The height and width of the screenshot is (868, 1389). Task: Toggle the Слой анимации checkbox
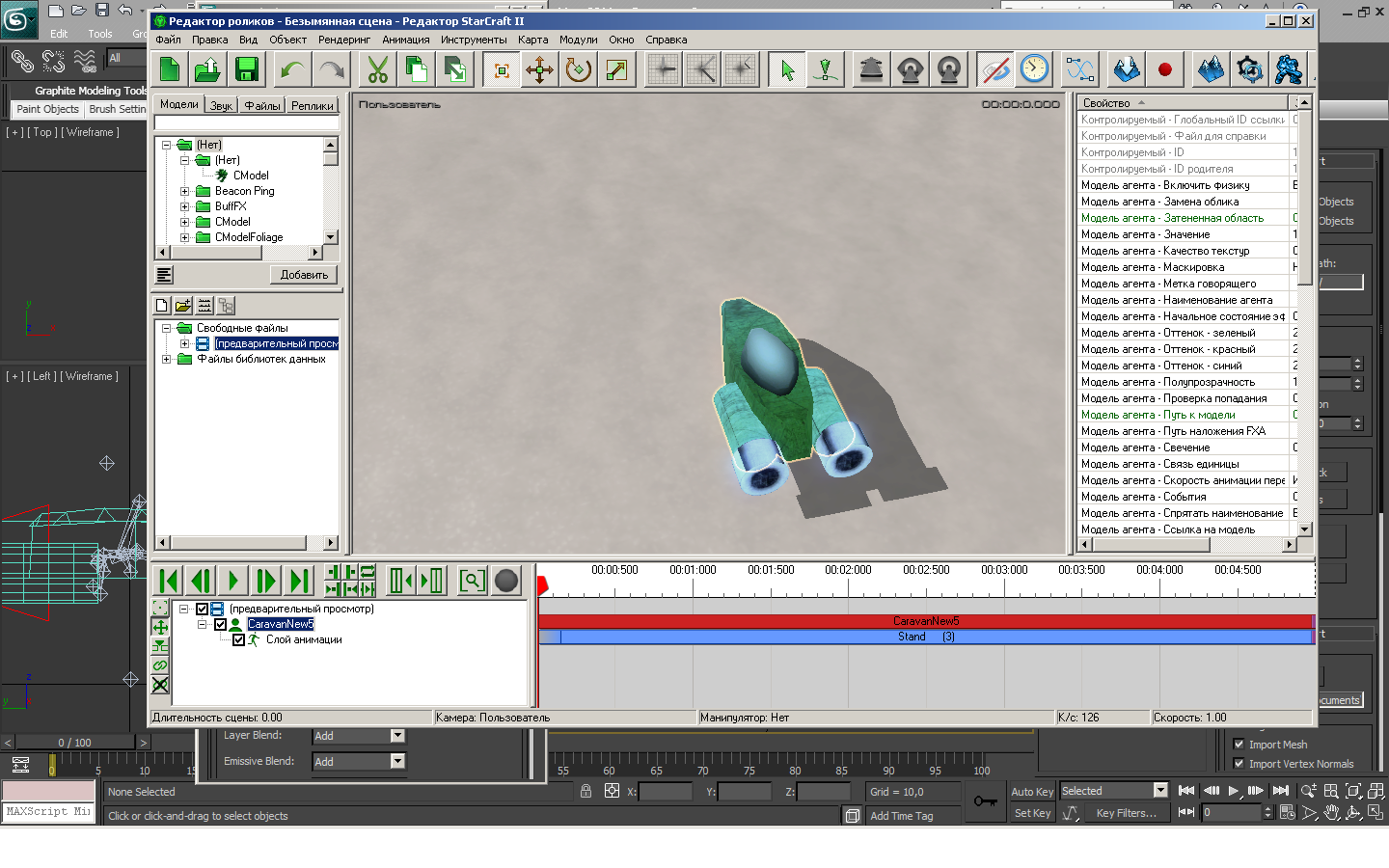(238, 640)
